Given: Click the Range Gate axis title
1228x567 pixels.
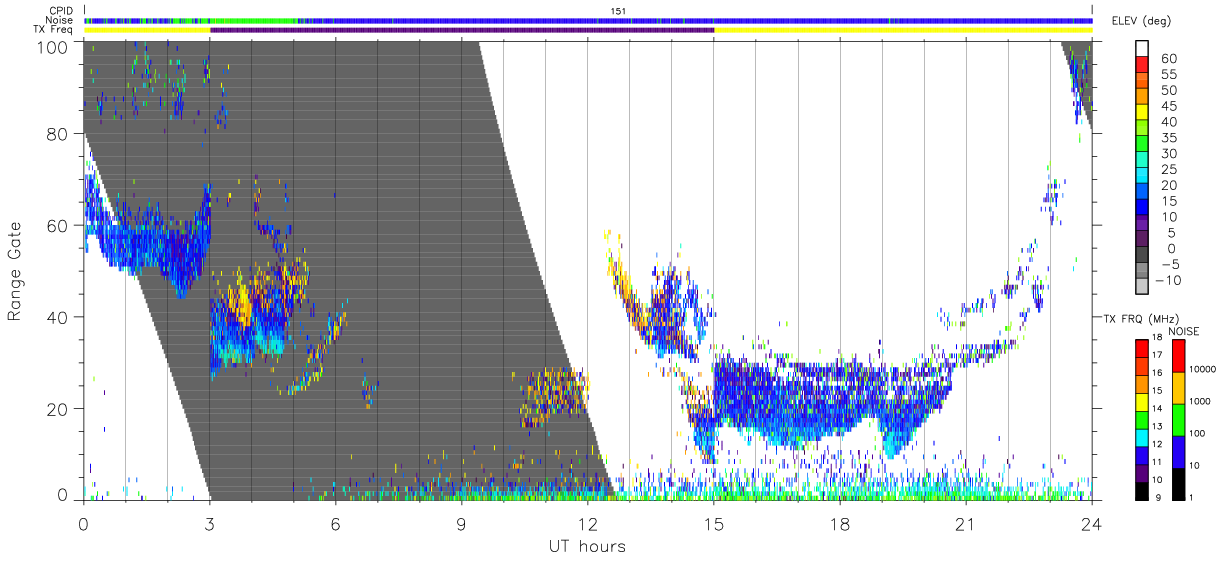Looking at the screenshot, I should [x=16, y=271].
